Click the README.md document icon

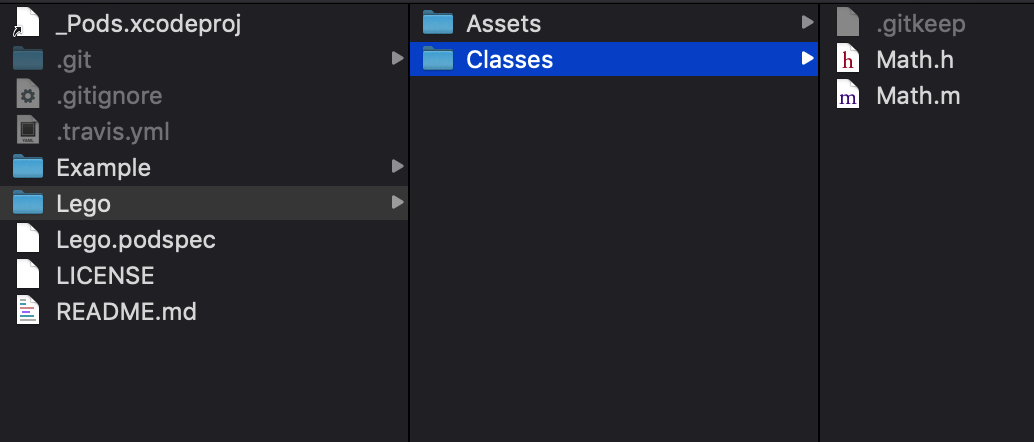pos(27,310)
